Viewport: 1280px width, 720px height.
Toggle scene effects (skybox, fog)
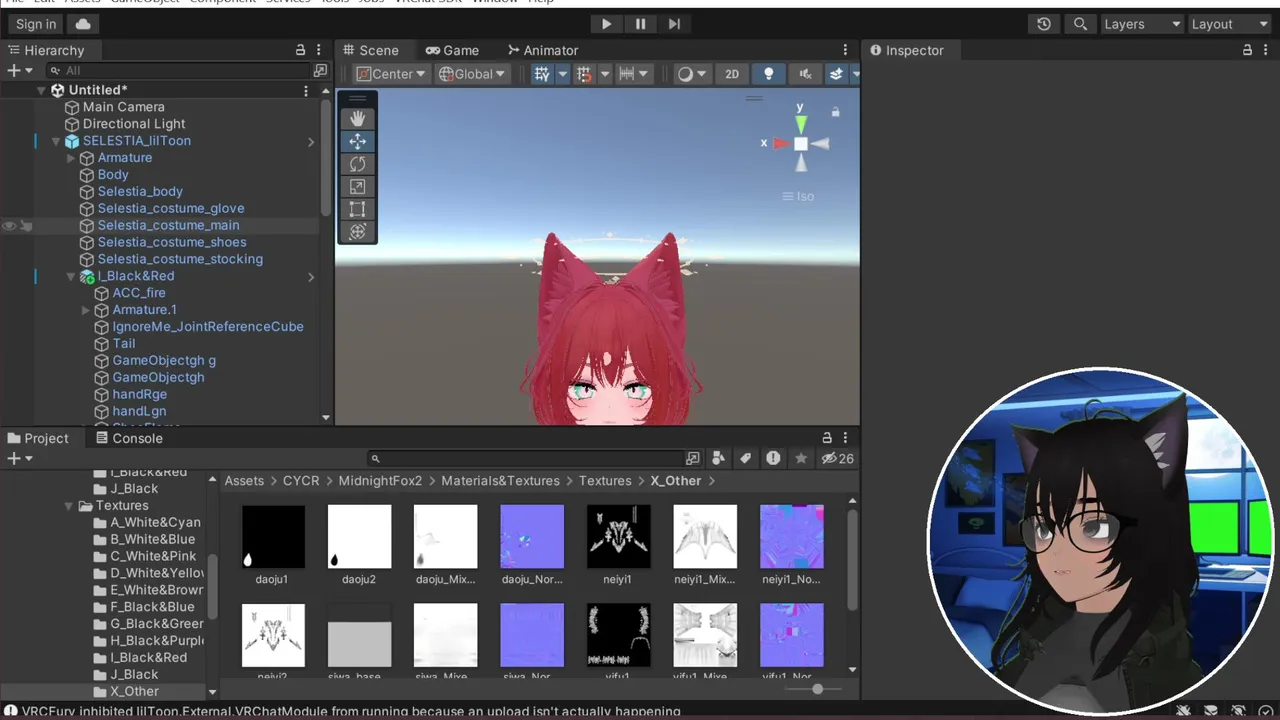tap(836, 74)
